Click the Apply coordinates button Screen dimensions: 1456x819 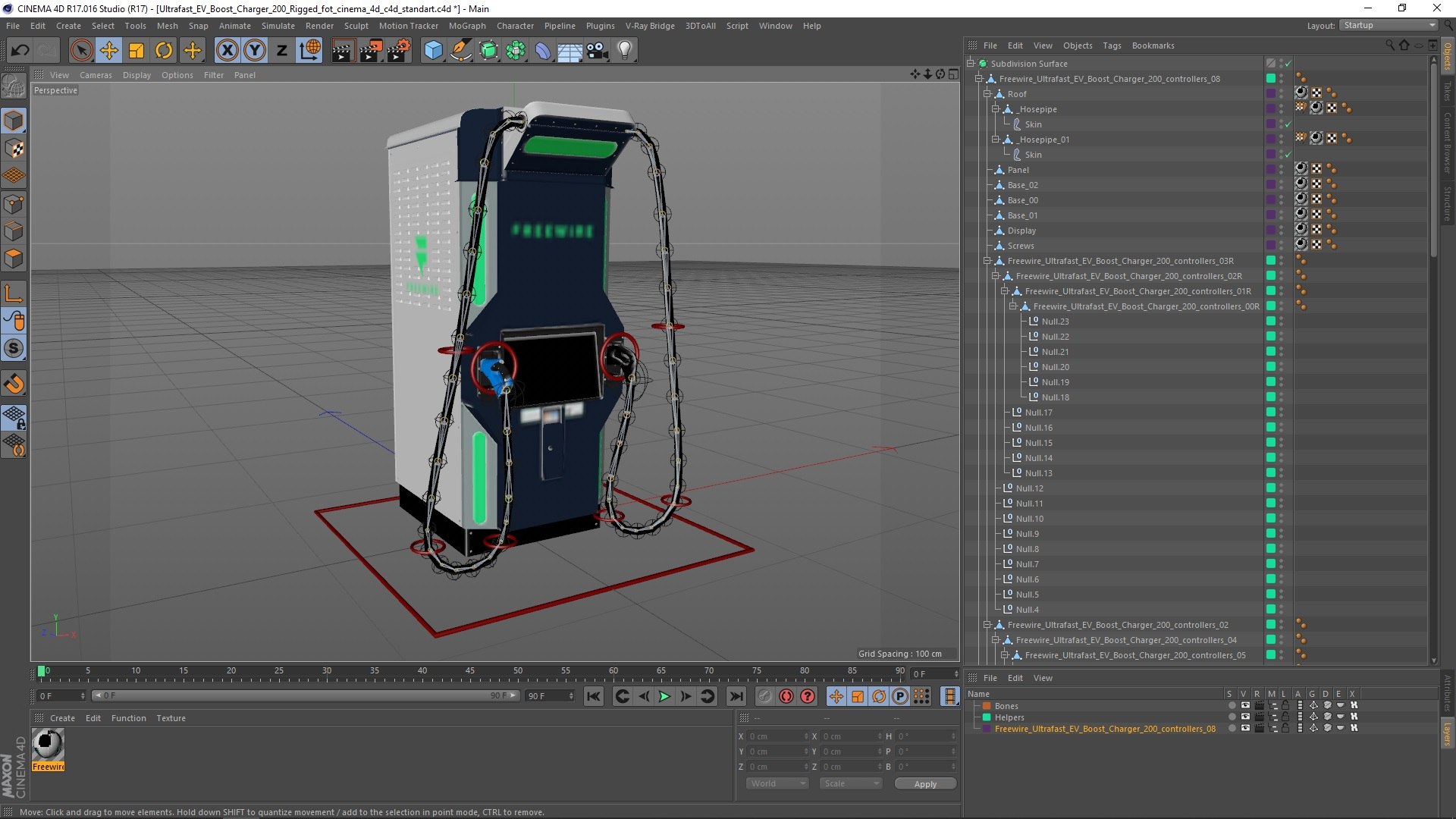[924, 784]
